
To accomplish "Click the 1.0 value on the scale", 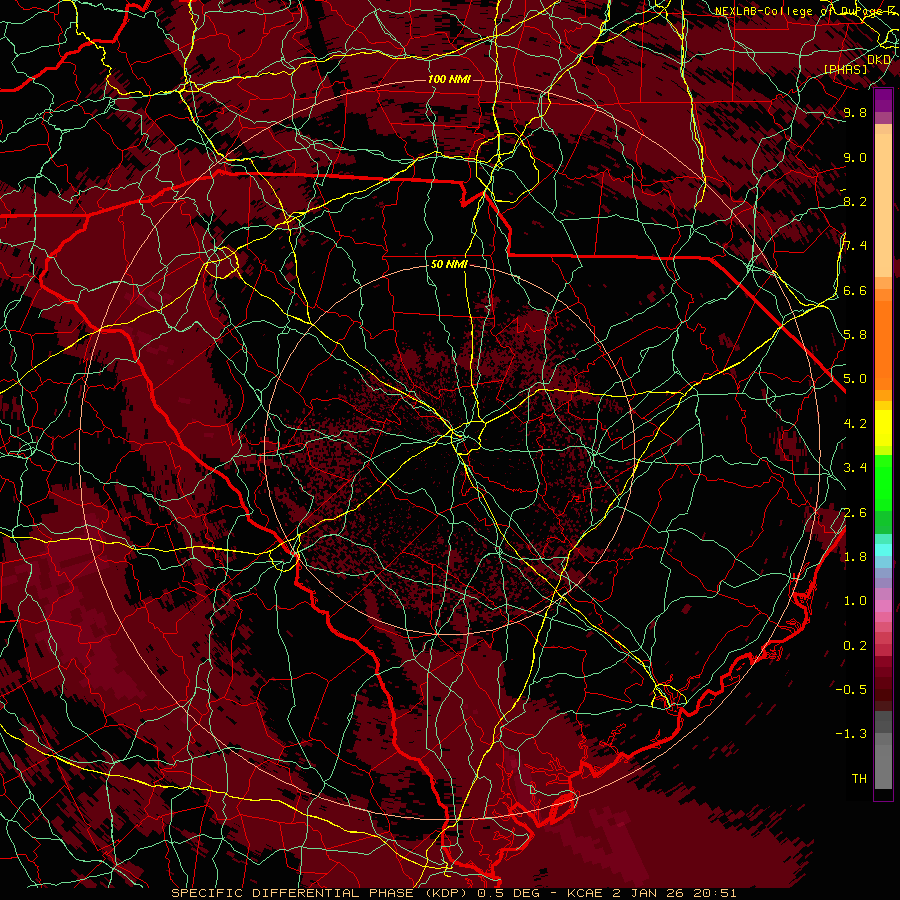I will coord(855,601).
